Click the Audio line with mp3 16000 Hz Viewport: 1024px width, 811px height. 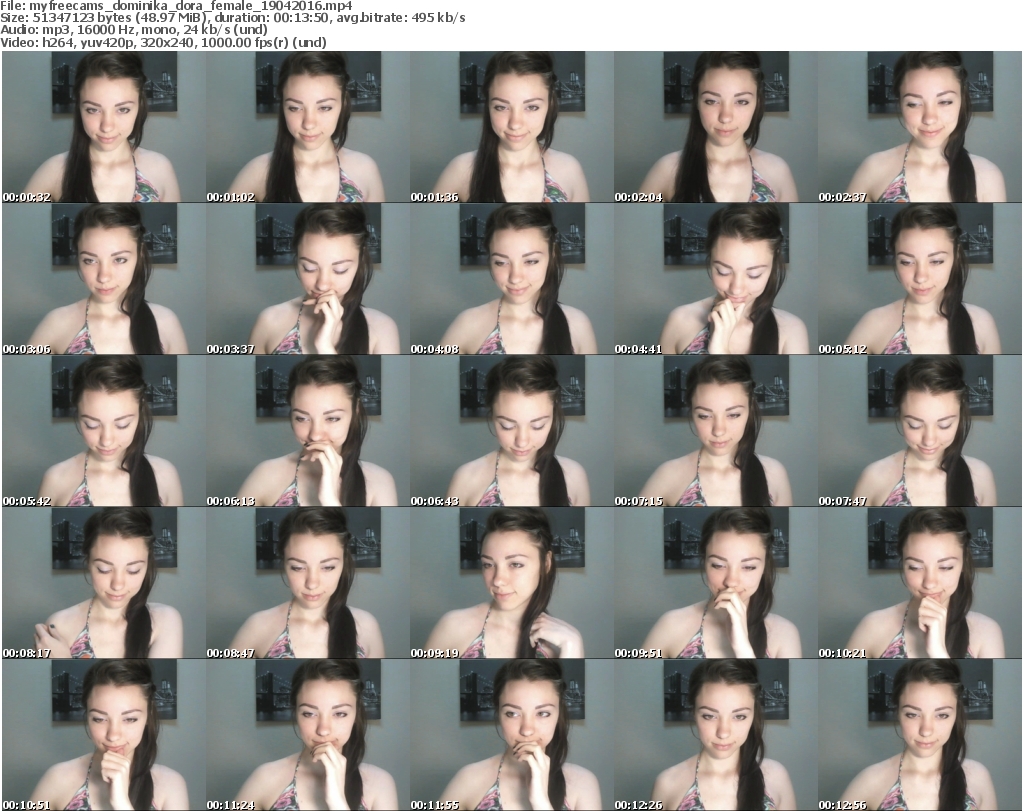point(134,30)
